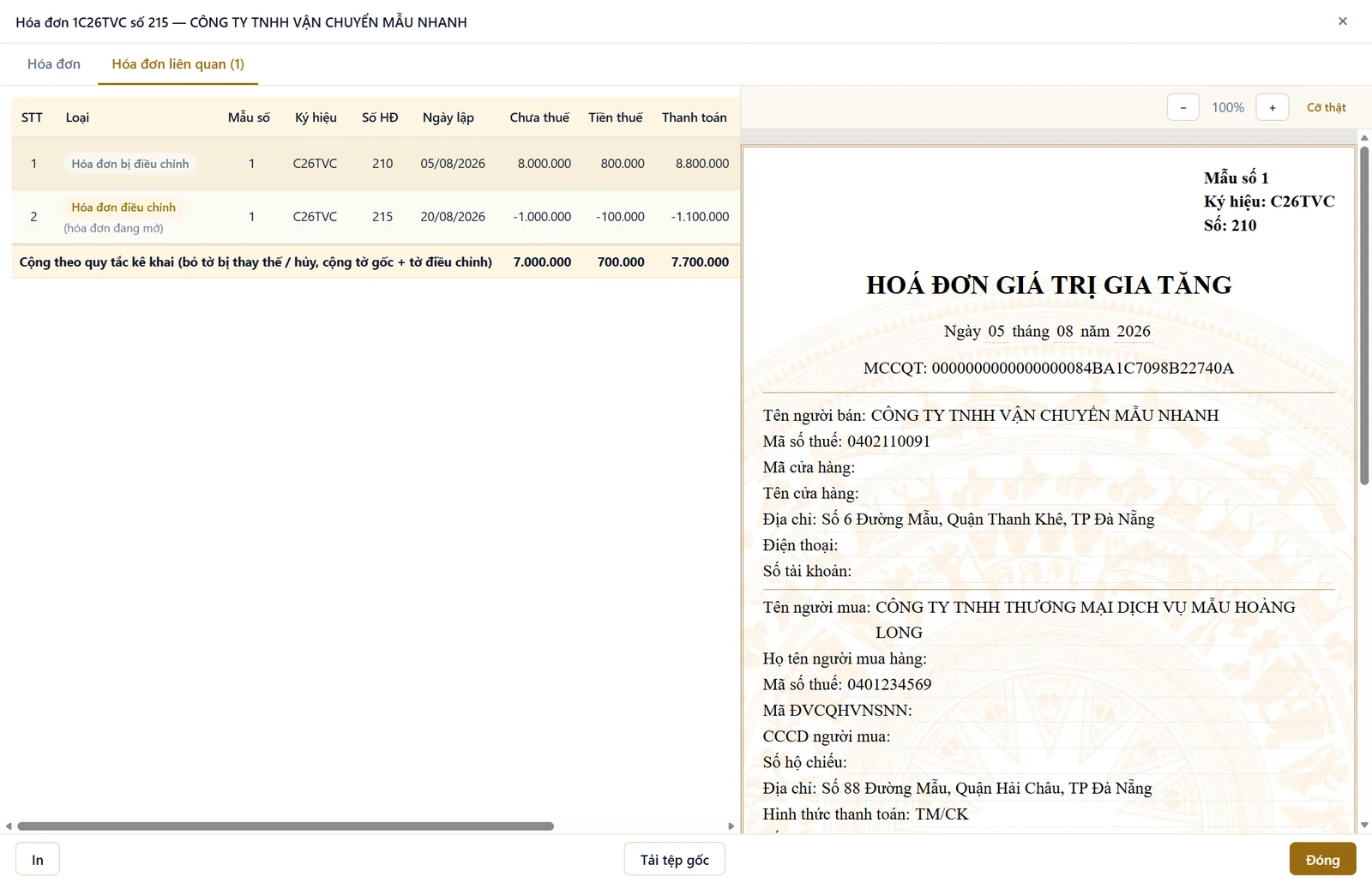Click the Mẫu số column header
The image size is (1372, 883).
[249, 117]
